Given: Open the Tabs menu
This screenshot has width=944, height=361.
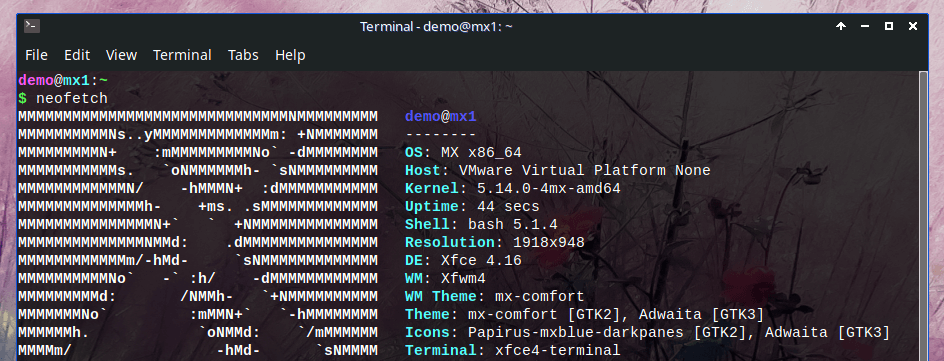Looking at the screenshot, I should click(x=243, y=55).
